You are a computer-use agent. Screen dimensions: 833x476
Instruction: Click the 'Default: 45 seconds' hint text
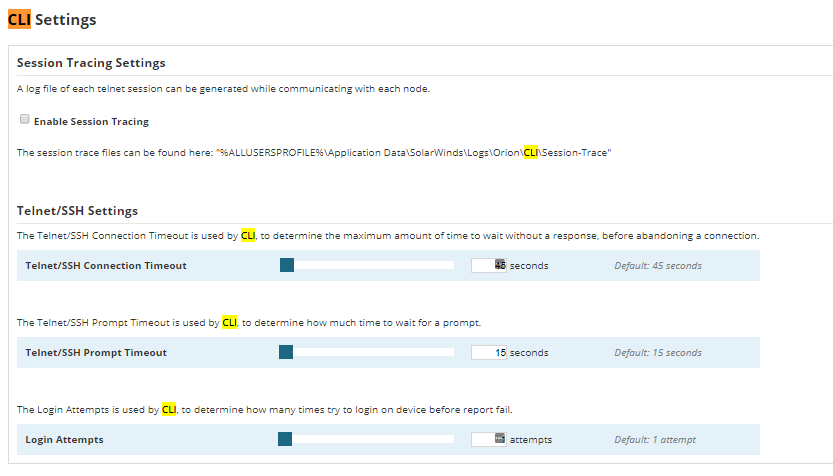point(657,266)
